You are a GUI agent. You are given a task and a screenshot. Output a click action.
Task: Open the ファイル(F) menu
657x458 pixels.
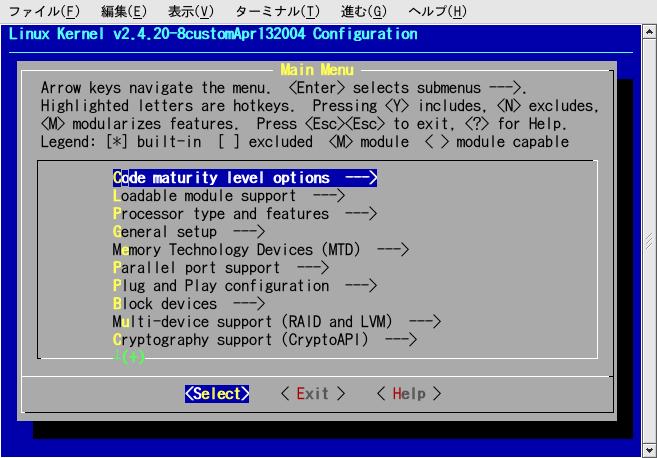[44, 11]
